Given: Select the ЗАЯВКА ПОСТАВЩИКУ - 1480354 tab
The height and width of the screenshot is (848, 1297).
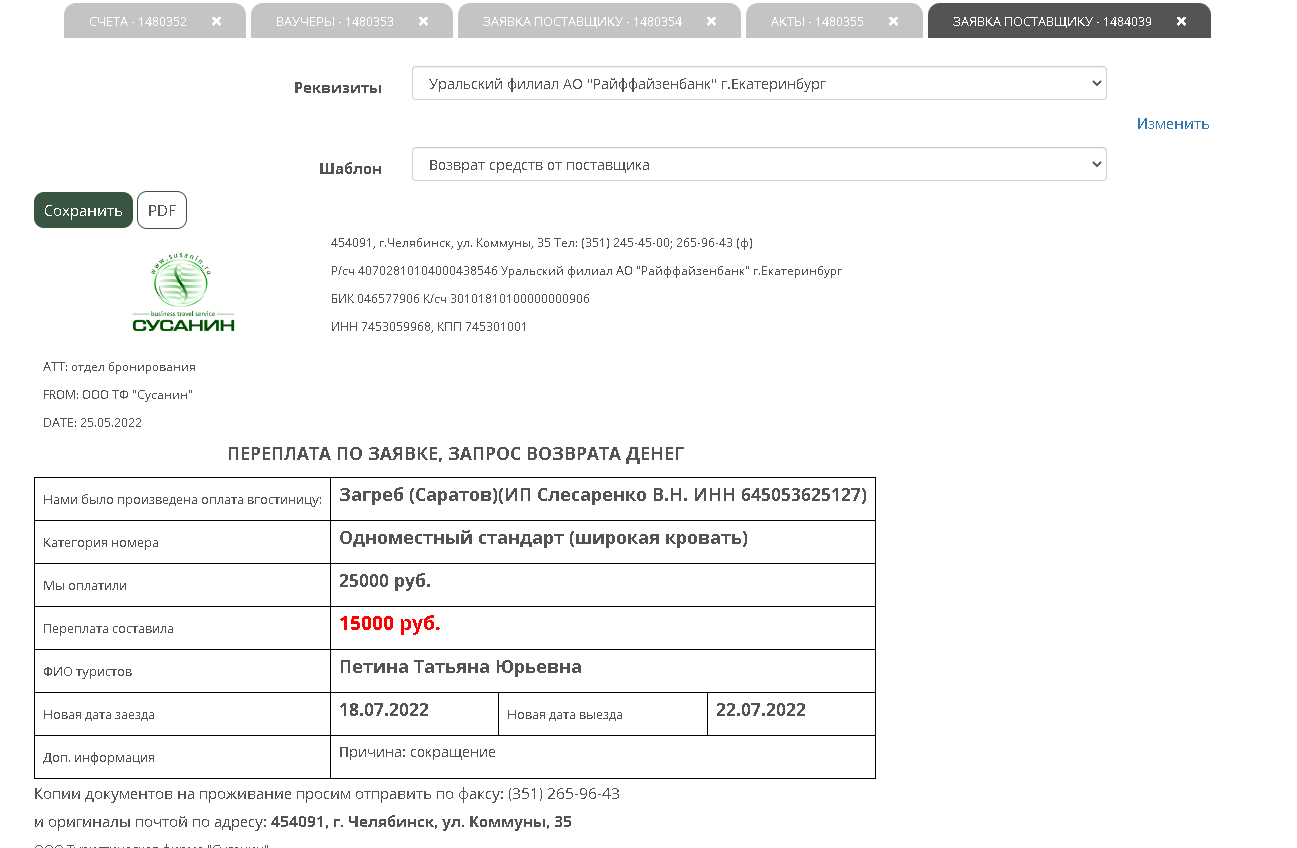Looking at the screenshot, I should tap(582, 21).
